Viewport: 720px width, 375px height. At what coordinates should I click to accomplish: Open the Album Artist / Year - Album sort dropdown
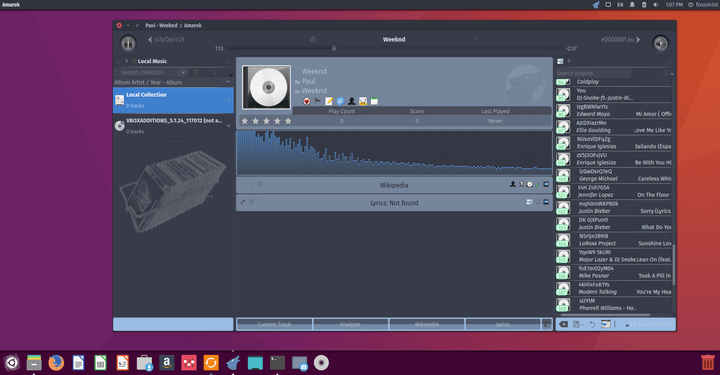(x=173, y=82)
